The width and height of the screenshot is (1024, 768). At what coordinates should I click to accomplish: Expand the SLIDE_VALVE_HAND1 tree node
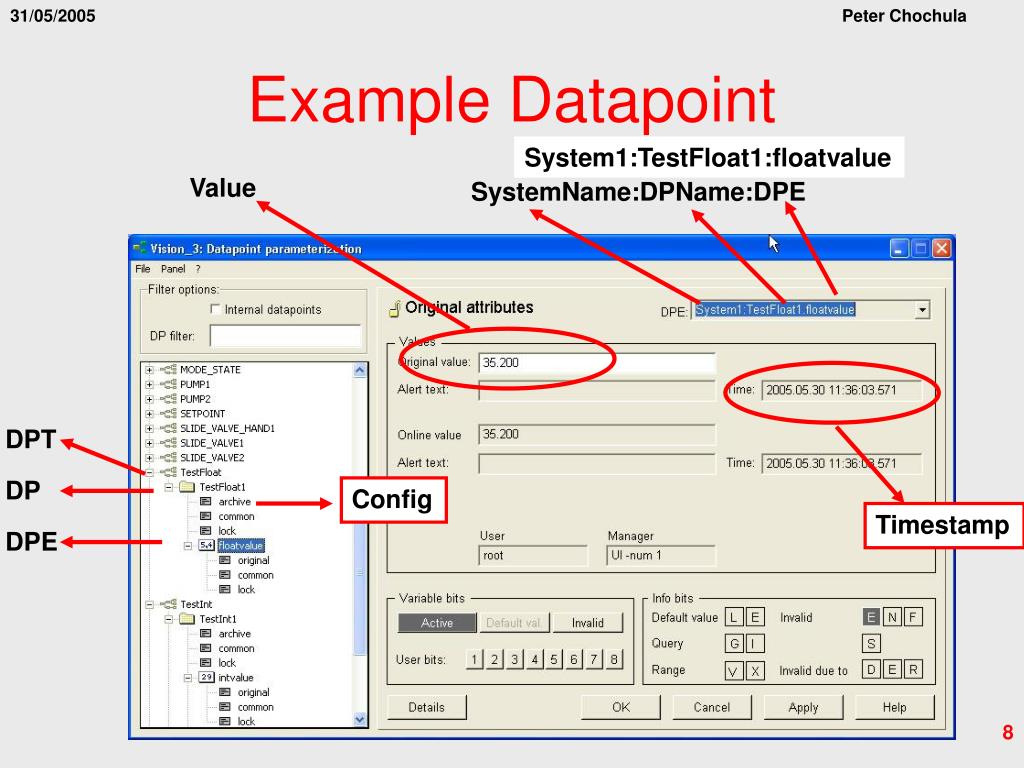coord(150,428)
